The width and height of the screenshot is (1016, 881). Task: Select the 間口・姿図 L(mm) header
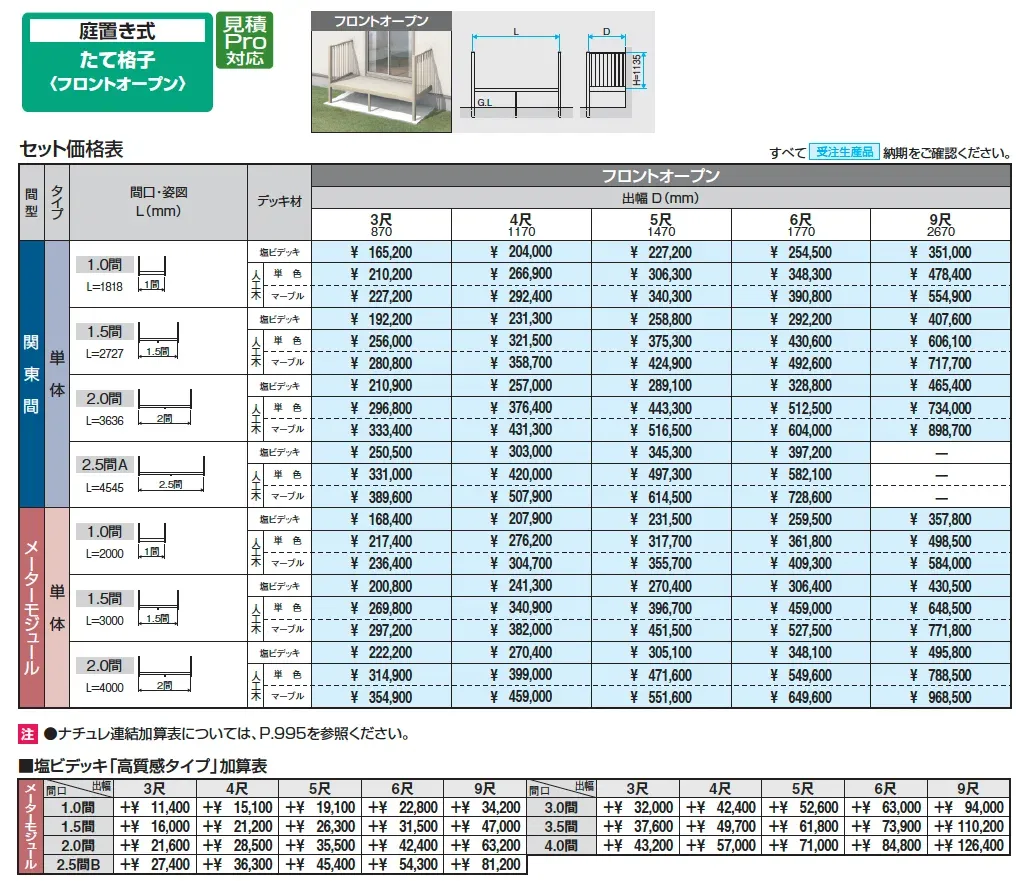coord(158,201)
